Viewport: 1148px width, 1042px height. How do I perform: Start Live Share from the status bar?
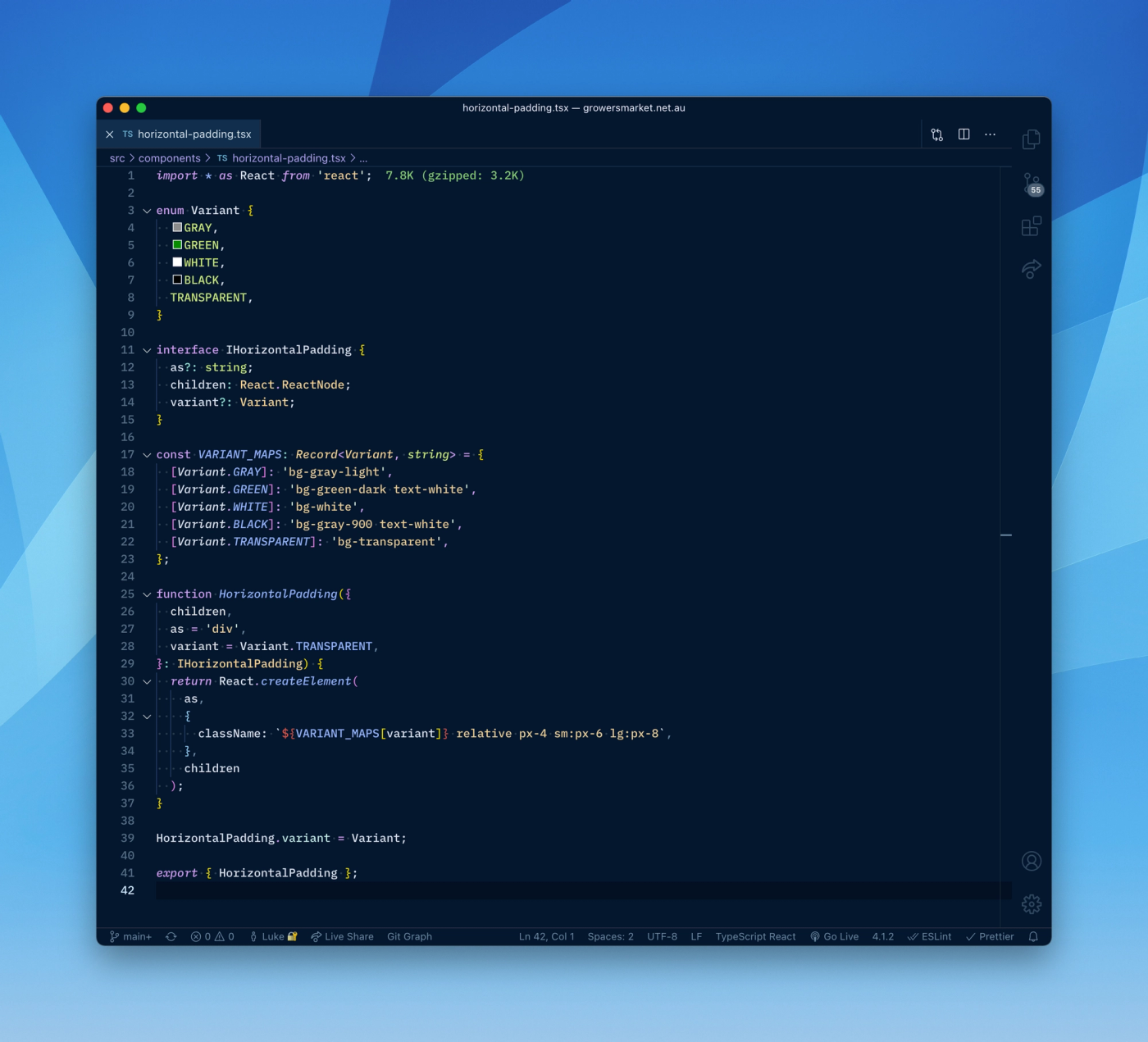click(x=342, y=935)
